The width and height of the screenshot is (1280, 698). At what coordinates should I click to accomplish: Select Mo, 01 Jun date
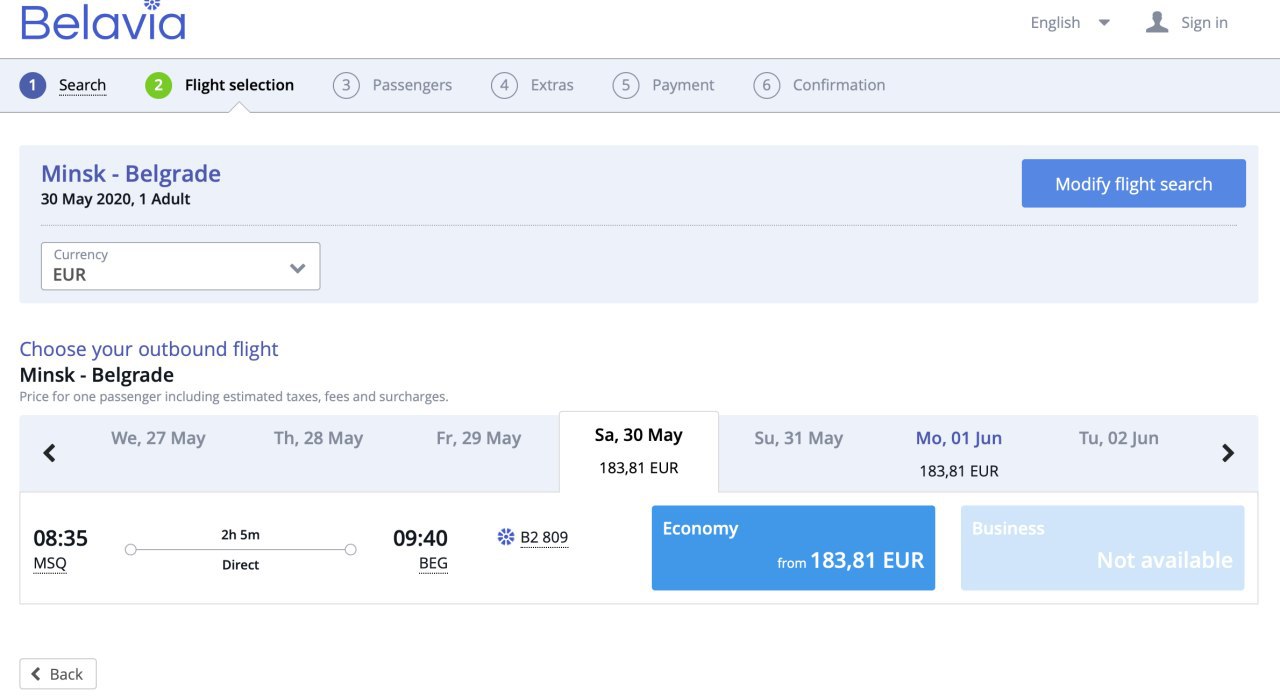(959, 438)
